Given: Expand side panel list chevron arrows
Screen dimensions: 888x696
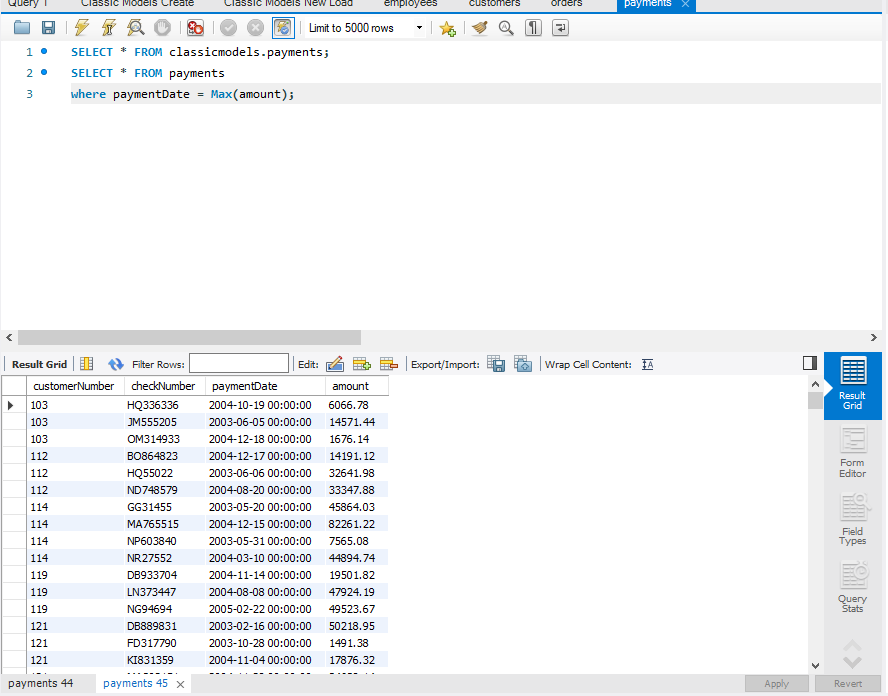Looking at the screenshot, I should (x=852, y=654).
